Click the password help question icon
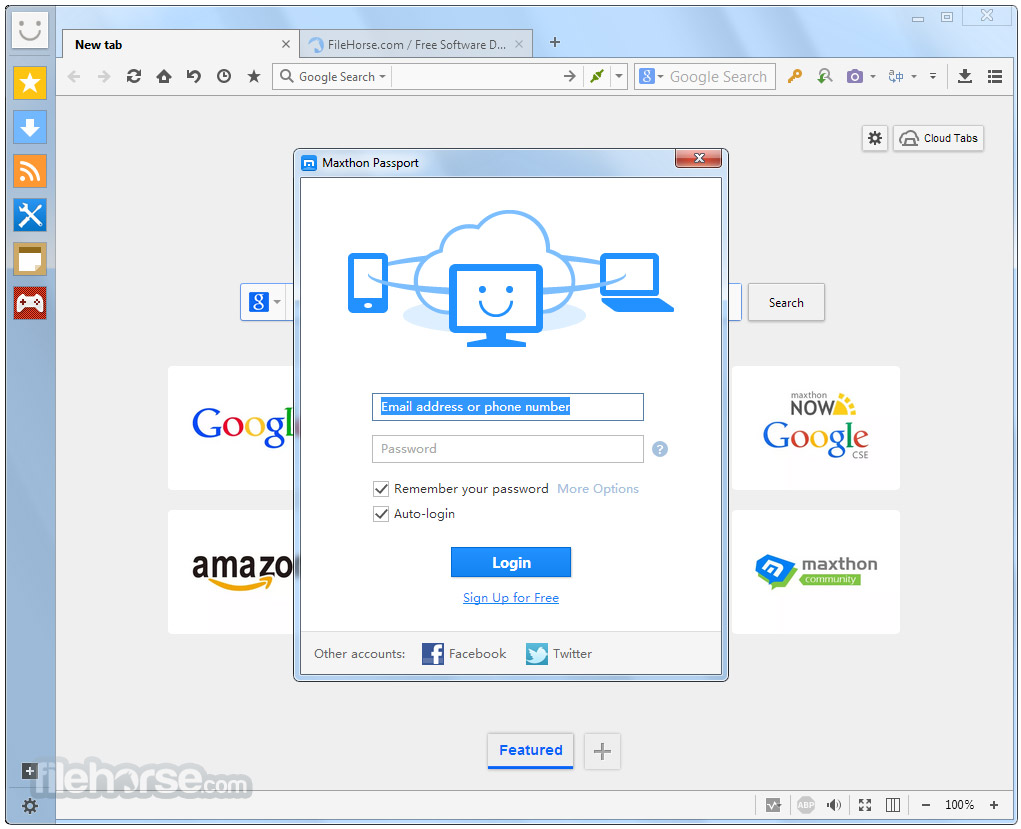 pos(660,449)
